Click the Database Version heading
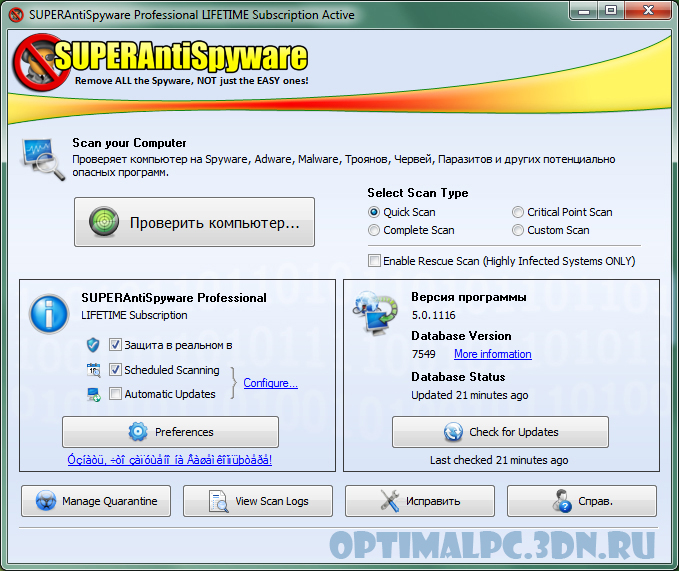The width and height of the screenshot is (679, 571). [461, 336]
